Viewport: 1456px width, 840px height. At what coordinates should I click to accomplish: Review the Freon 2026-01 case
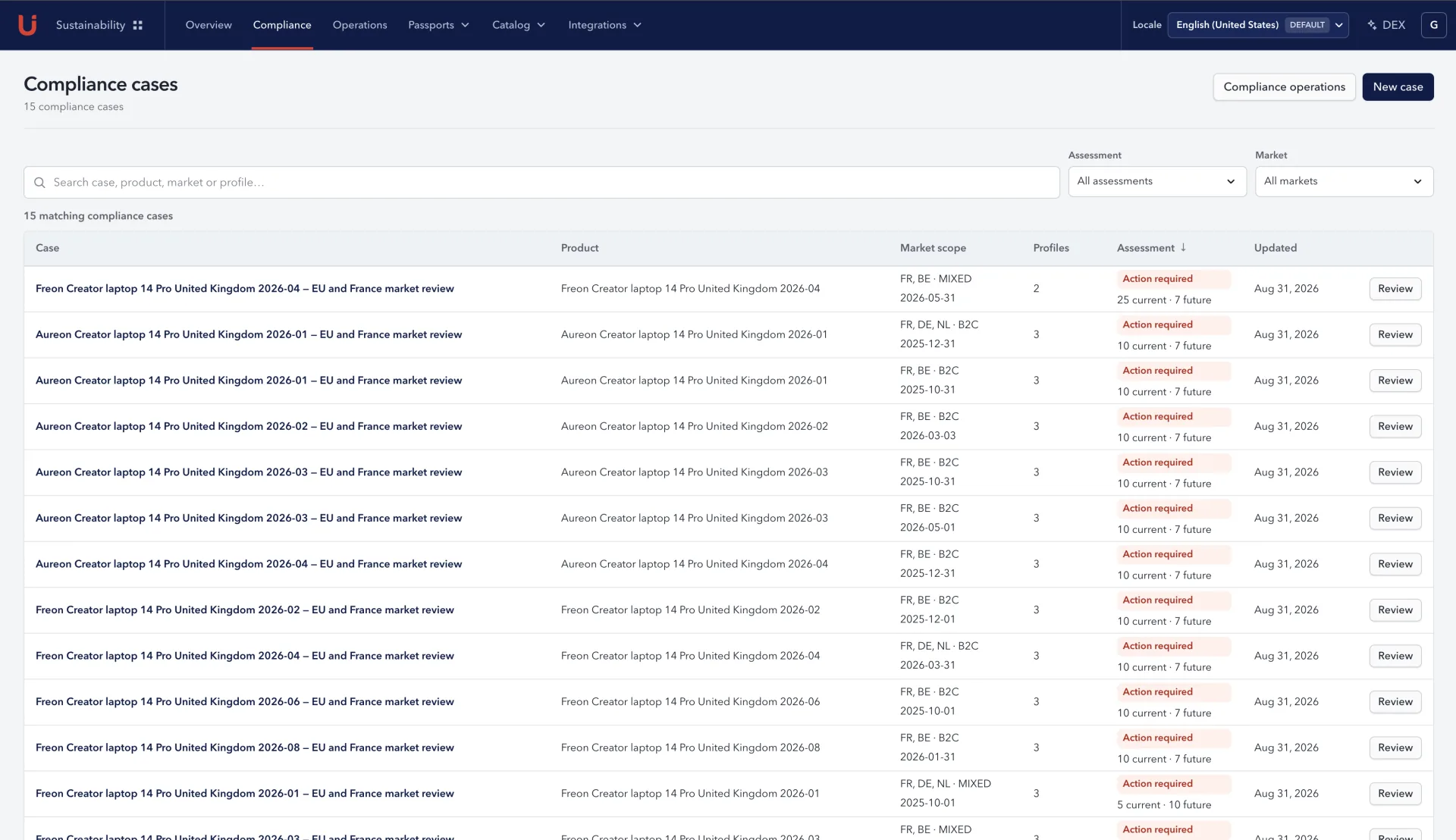1395,793
